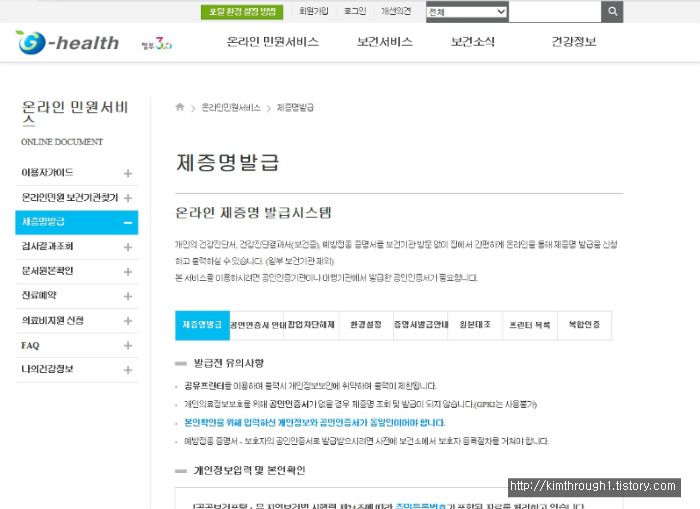Open the 온라인 민원서비스 main menu
The height and width of the screenshot is (509, 700).
(273, 42)
